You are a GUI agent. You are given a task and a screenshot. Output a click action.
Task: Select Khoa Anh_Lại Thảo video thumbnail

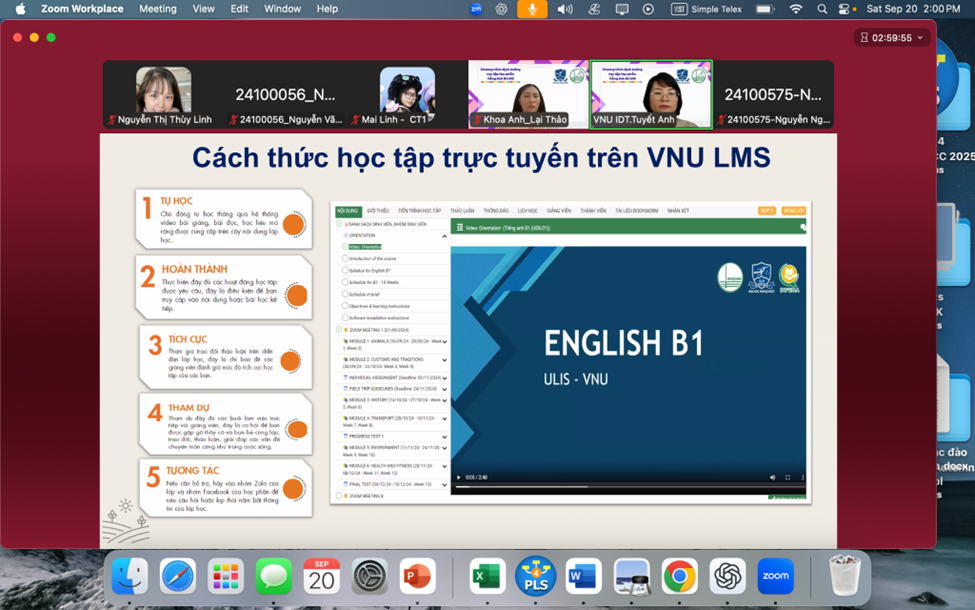point(528,95)
